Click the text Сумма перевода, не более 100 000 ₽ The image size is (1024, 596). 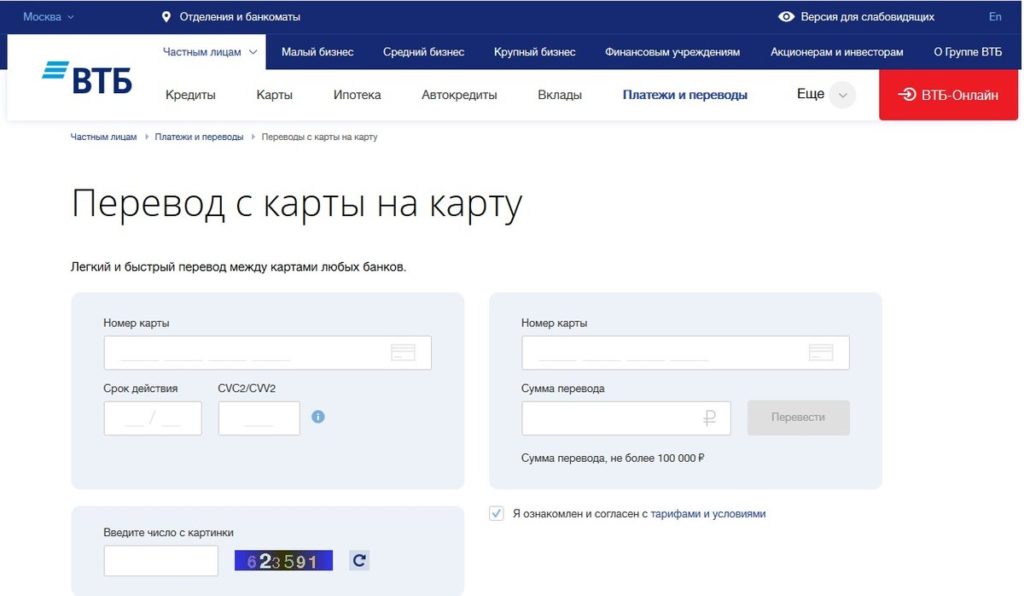coord(613,458)
